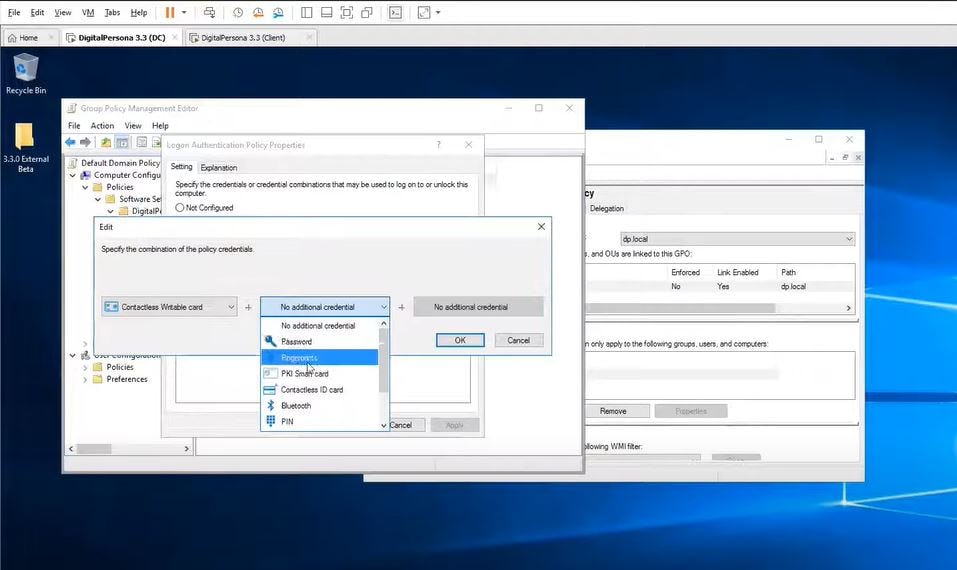Confirm the Edit dialog with OK

coord(460,341)
